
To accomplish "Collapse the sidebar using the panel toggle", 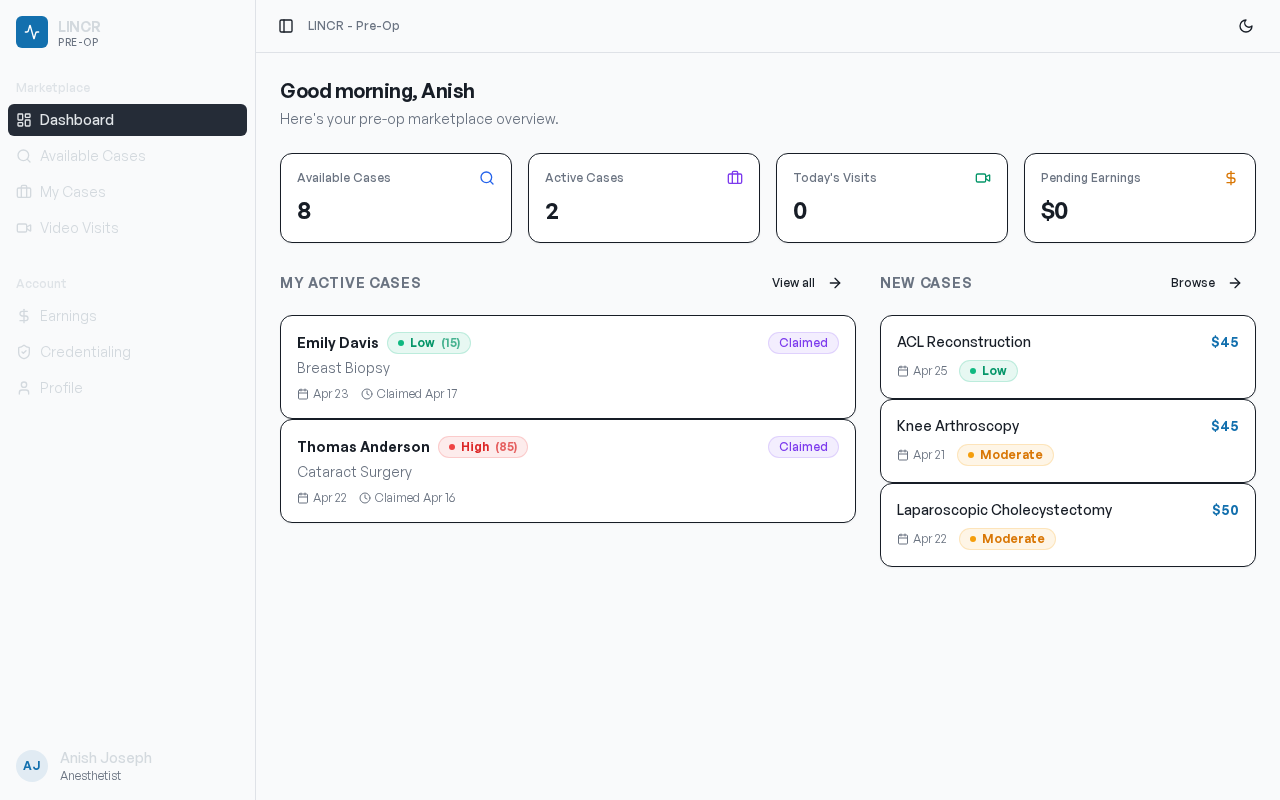I will tap(287, 26).
